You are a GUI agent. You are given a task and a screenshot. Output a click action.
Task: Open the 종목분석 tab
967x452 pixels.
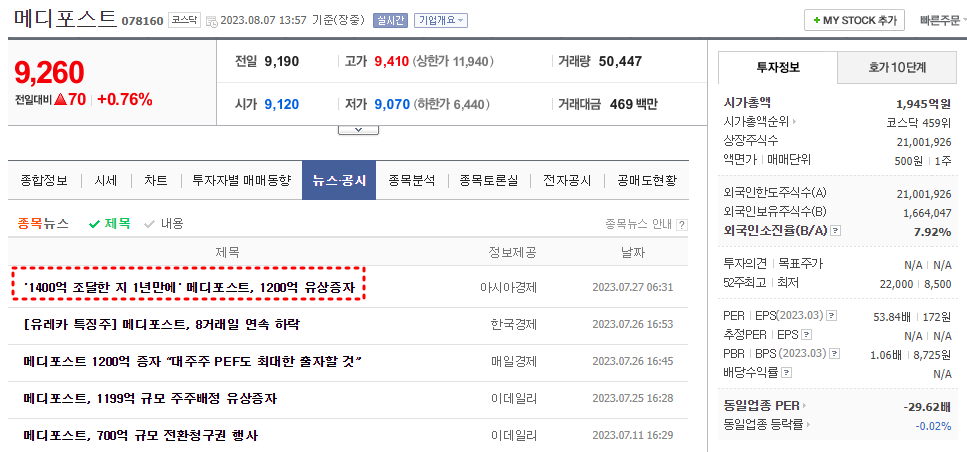pos(411,181)
